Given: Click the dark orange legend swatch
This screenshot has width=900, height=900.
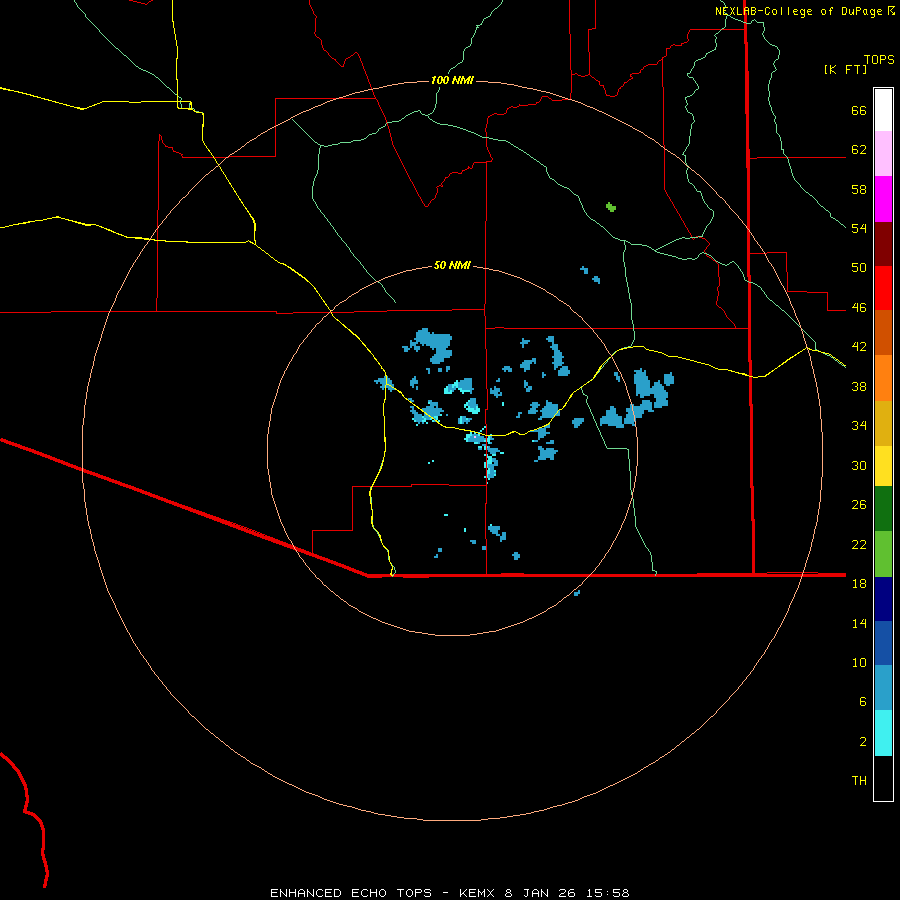Looking at the screenshot, I should tap(883, 332).
